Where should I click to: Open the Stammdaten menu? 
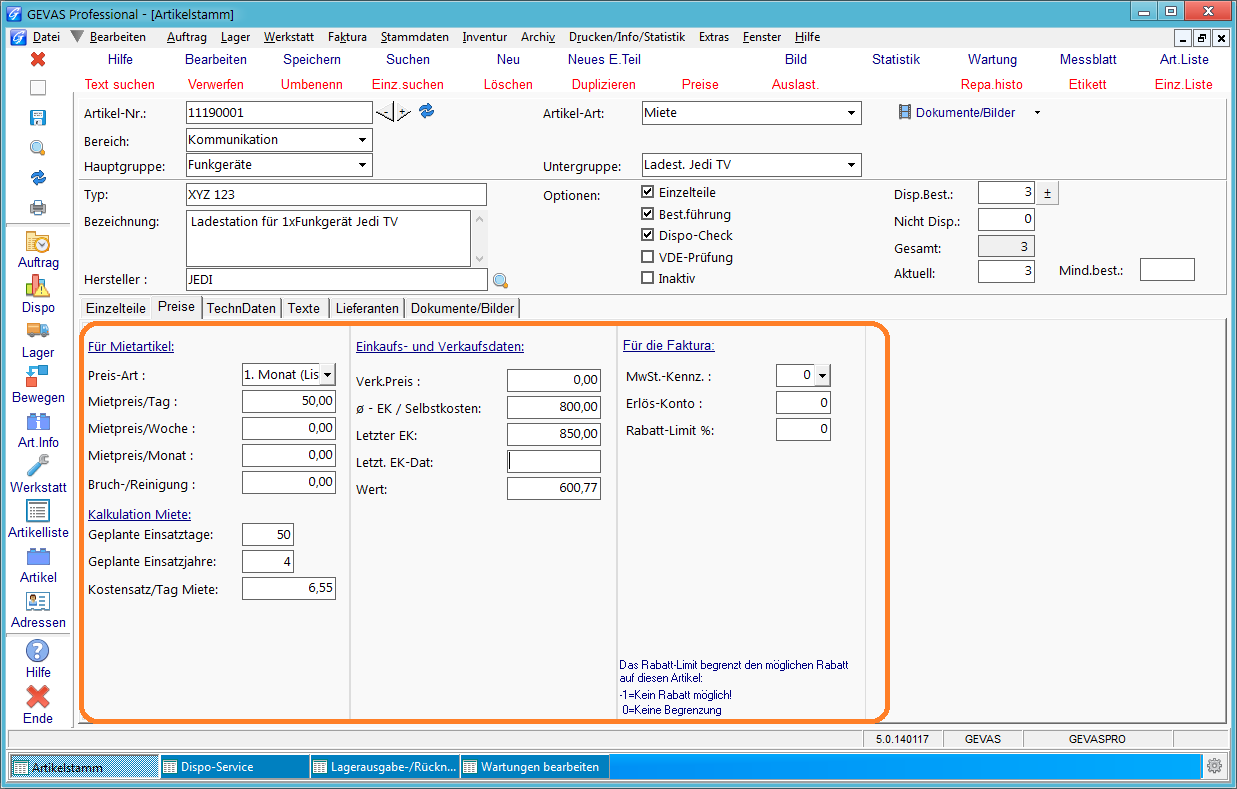point(415,37)
